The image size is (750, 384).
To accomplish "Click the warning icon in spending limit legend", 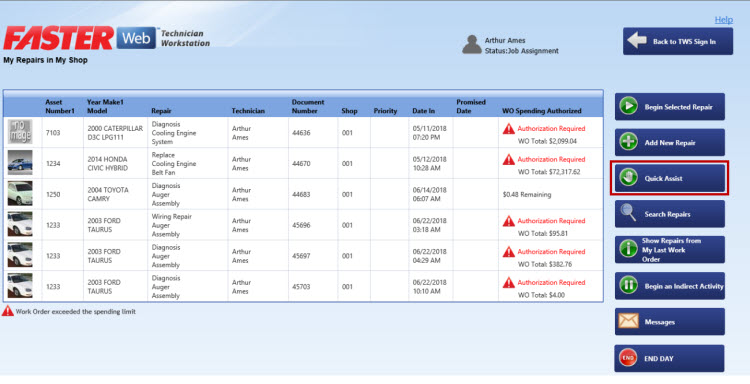I will pyautogui.click(x=8, y=311).
